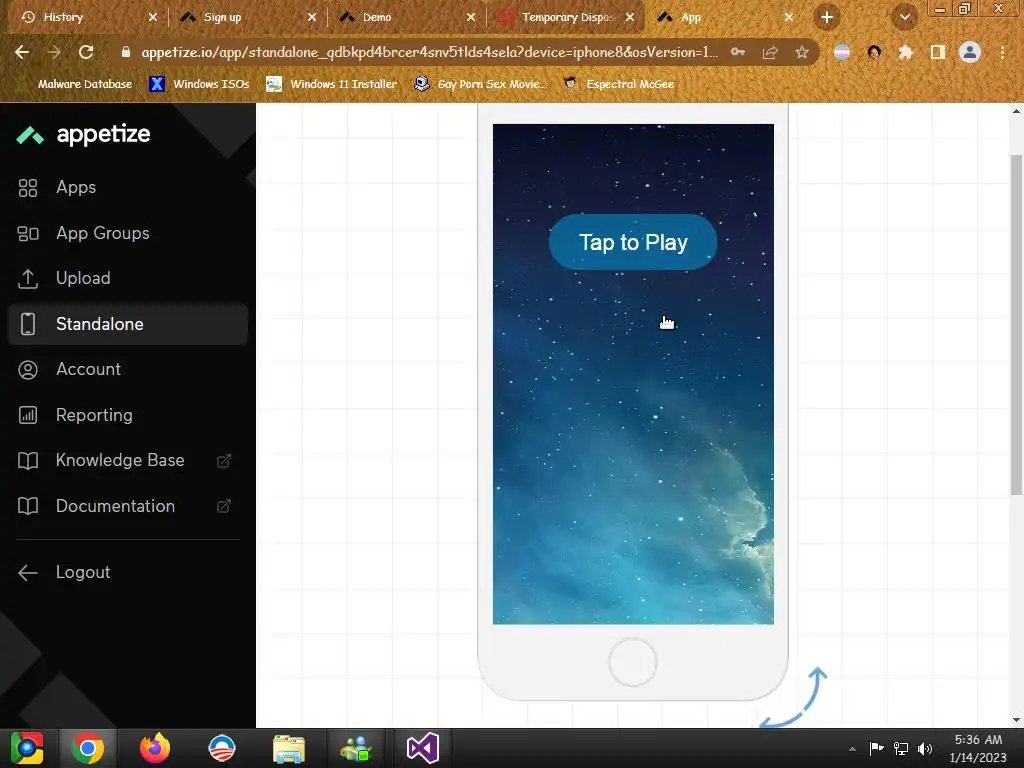The width and height of the screenshot is (1024, 768).
Task: Open Windows 11 Installer bookmark
Action: [332, 84]
